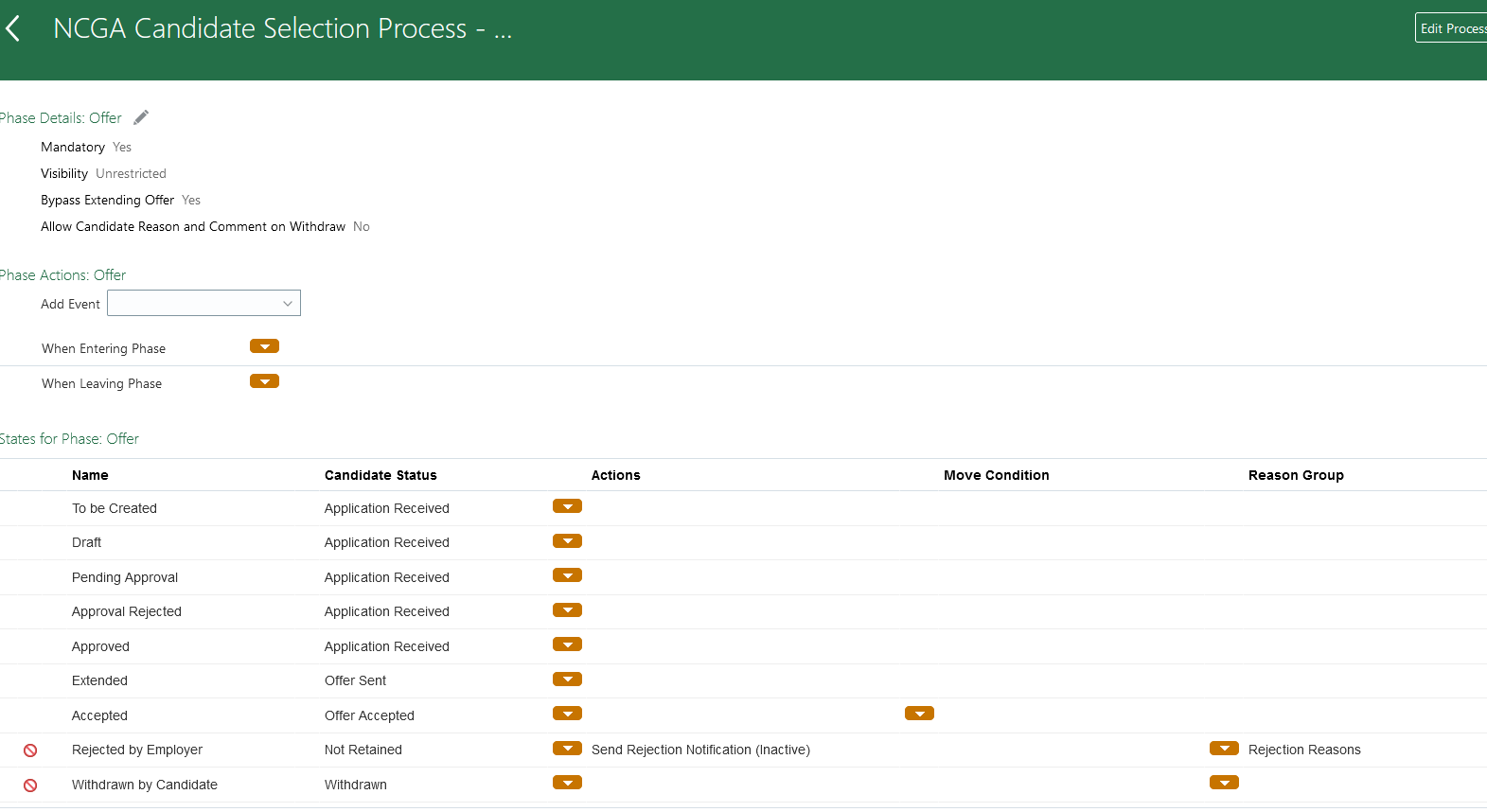Open actions menu for Extended state
The image size is (1487, 812).
(567, 680)
